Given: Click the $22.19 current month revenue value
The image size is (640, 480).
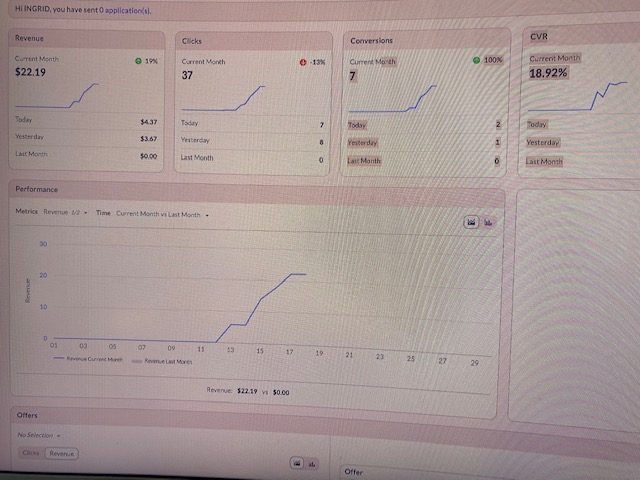Looking at the screenshot, I should tap(30, 72).
